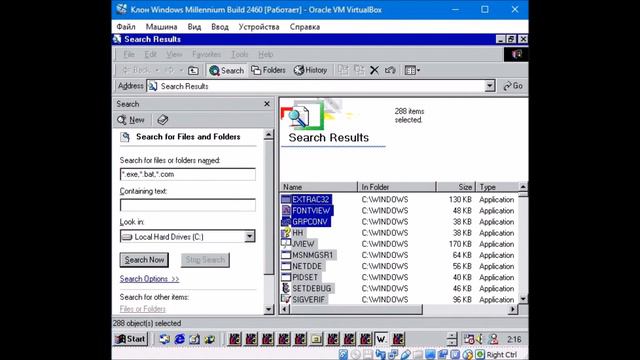Sort results by In Folder column
Image resolution: width=640 pixels, height=360 pixels.
click(397, 187)
